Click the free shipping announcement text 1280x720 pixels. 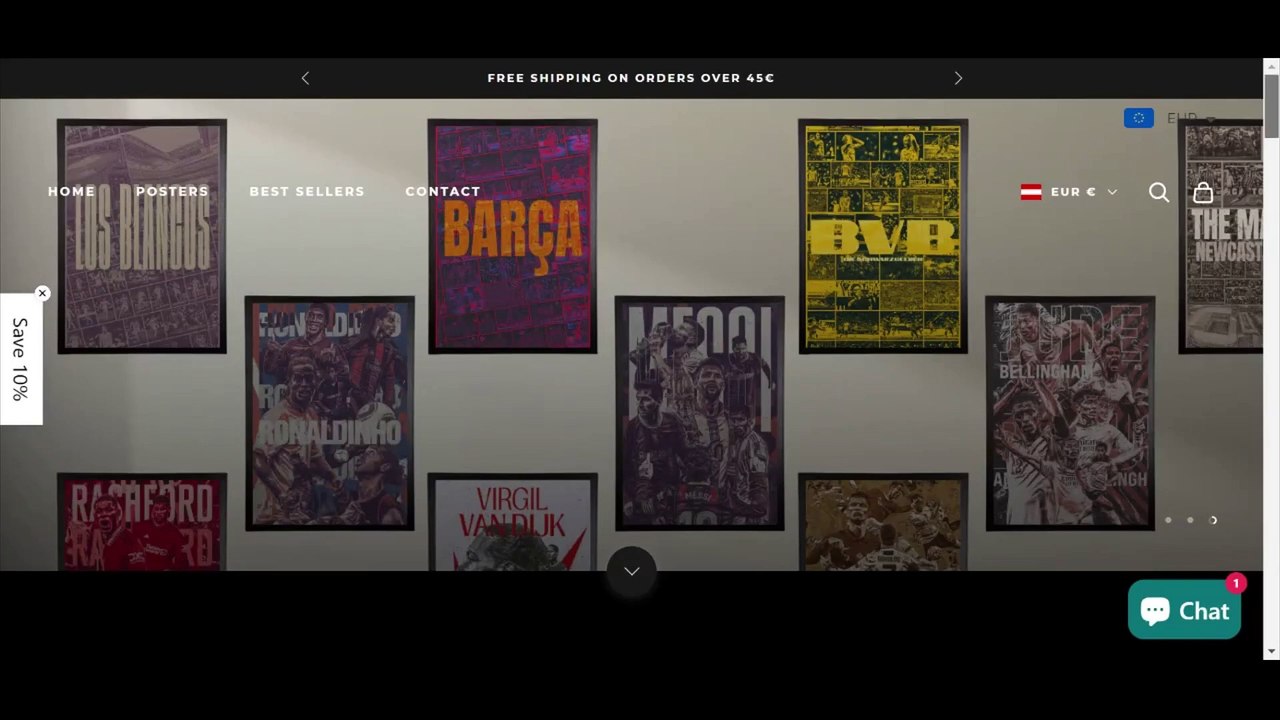click(x=631, y=78)
